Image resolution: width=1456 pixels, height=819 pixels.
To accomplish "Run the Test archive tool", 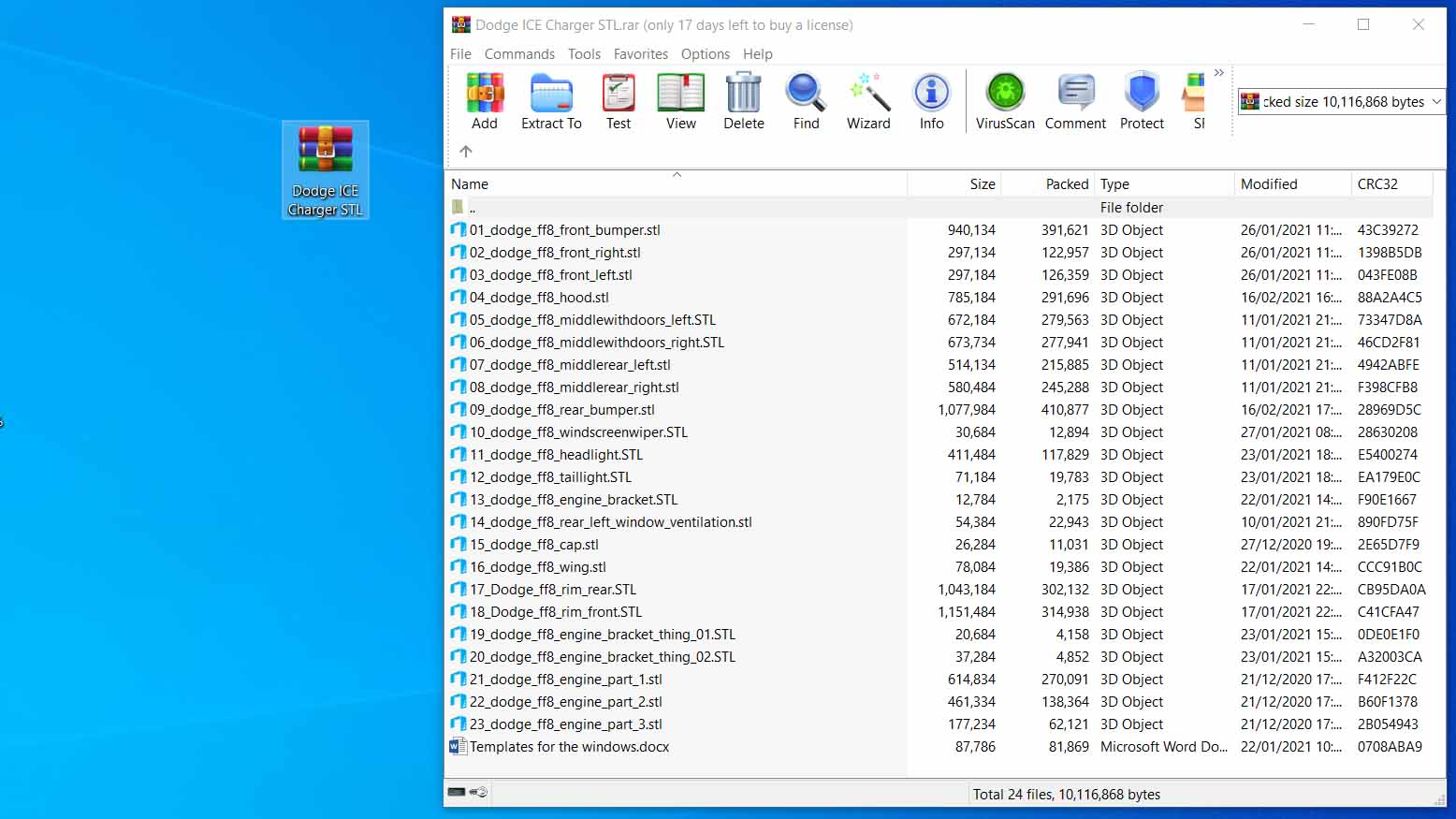I will tap(619, 101).
